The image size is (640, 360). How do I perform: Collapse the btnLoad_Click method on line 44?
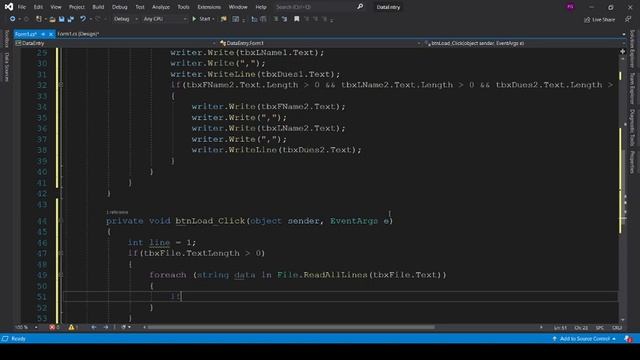(61, 221)
